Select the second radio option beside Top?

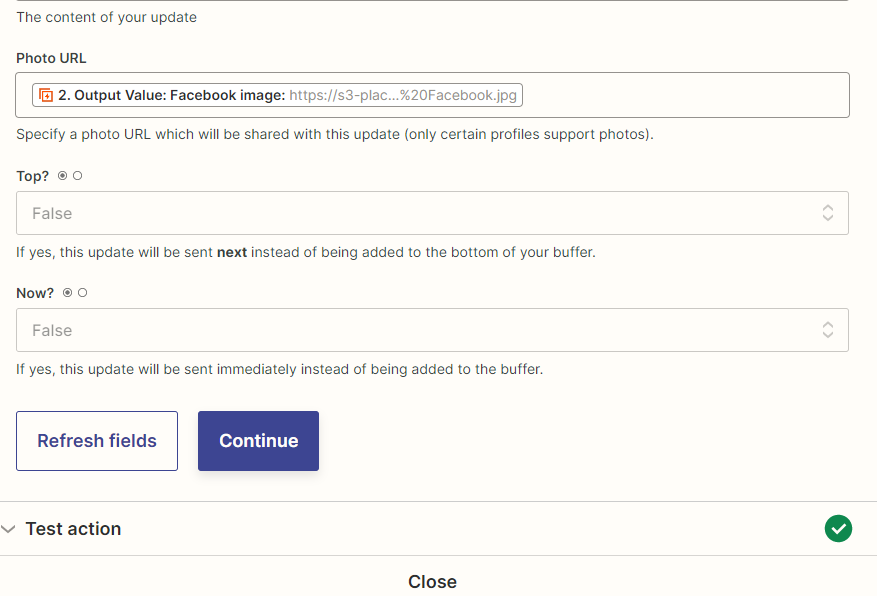click(78, 176)
